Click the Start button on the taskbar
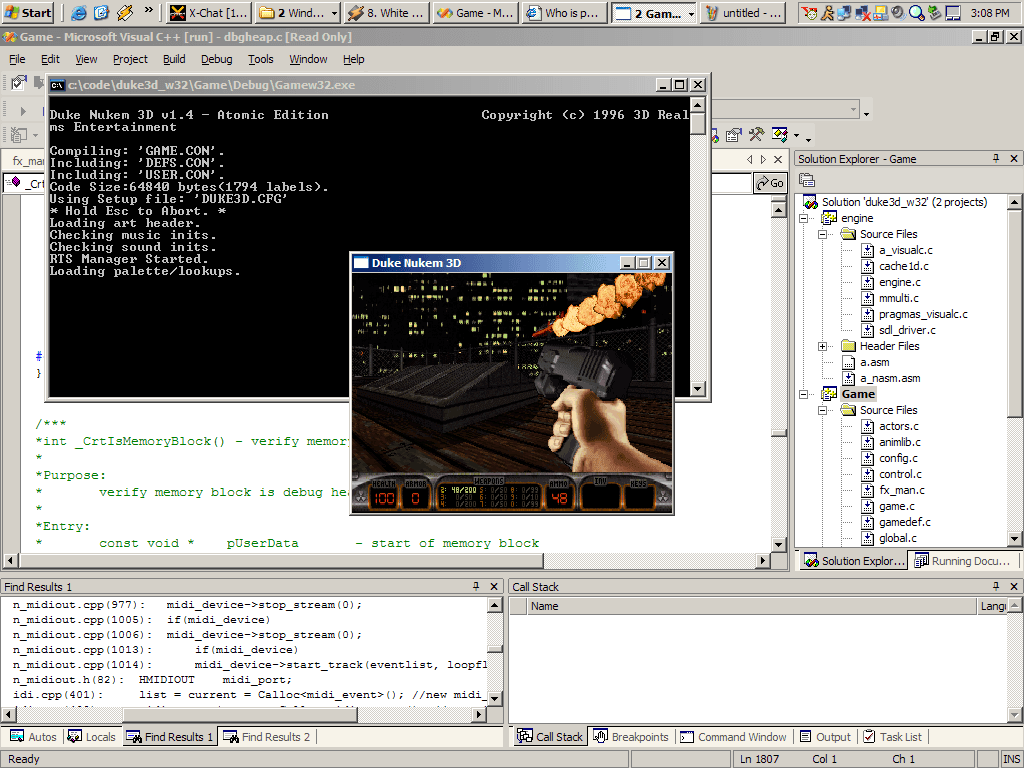 [x=27, y=12]
